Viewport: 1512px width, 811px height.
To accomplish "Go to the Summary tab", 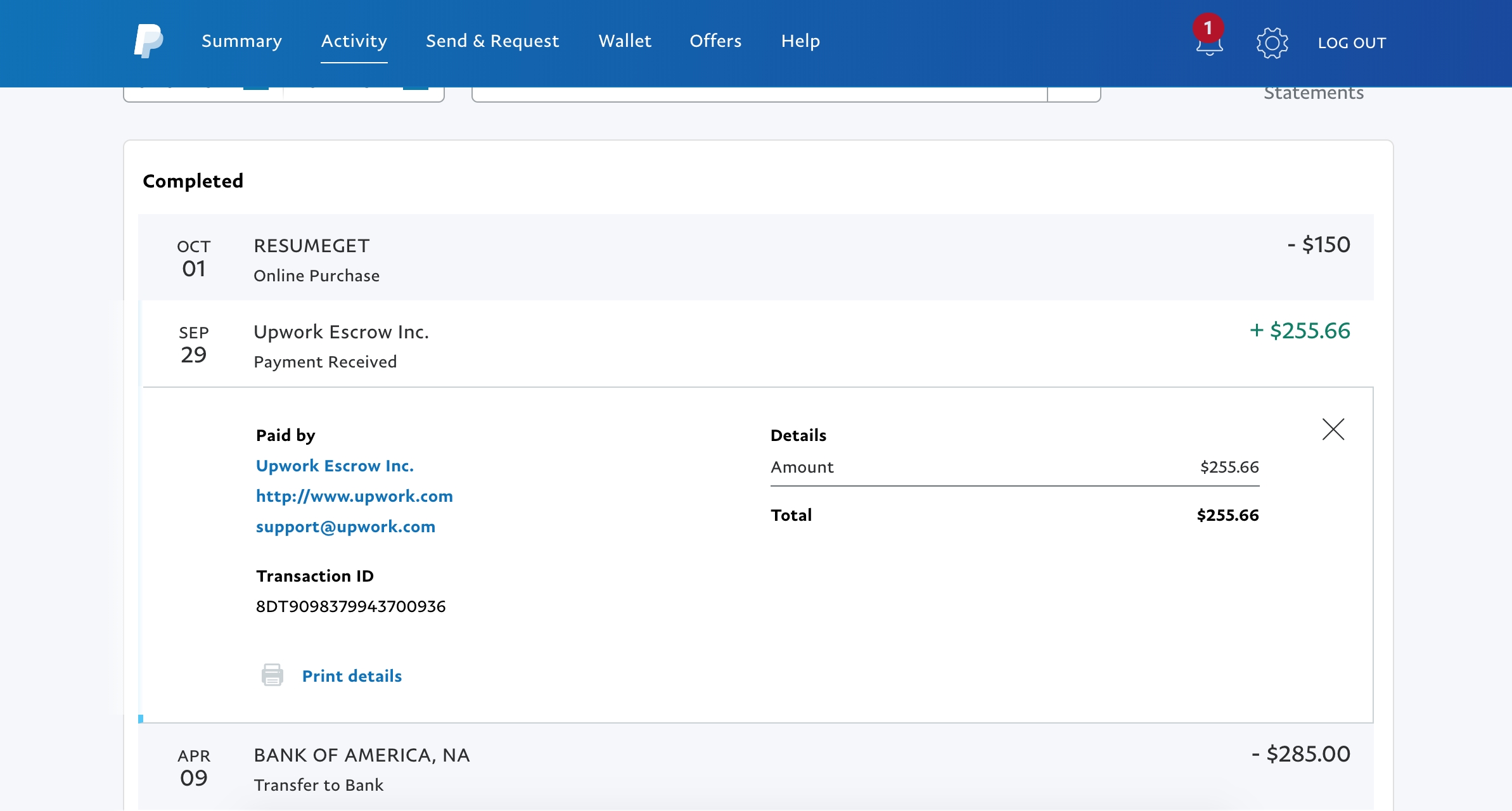I will 241,41.
